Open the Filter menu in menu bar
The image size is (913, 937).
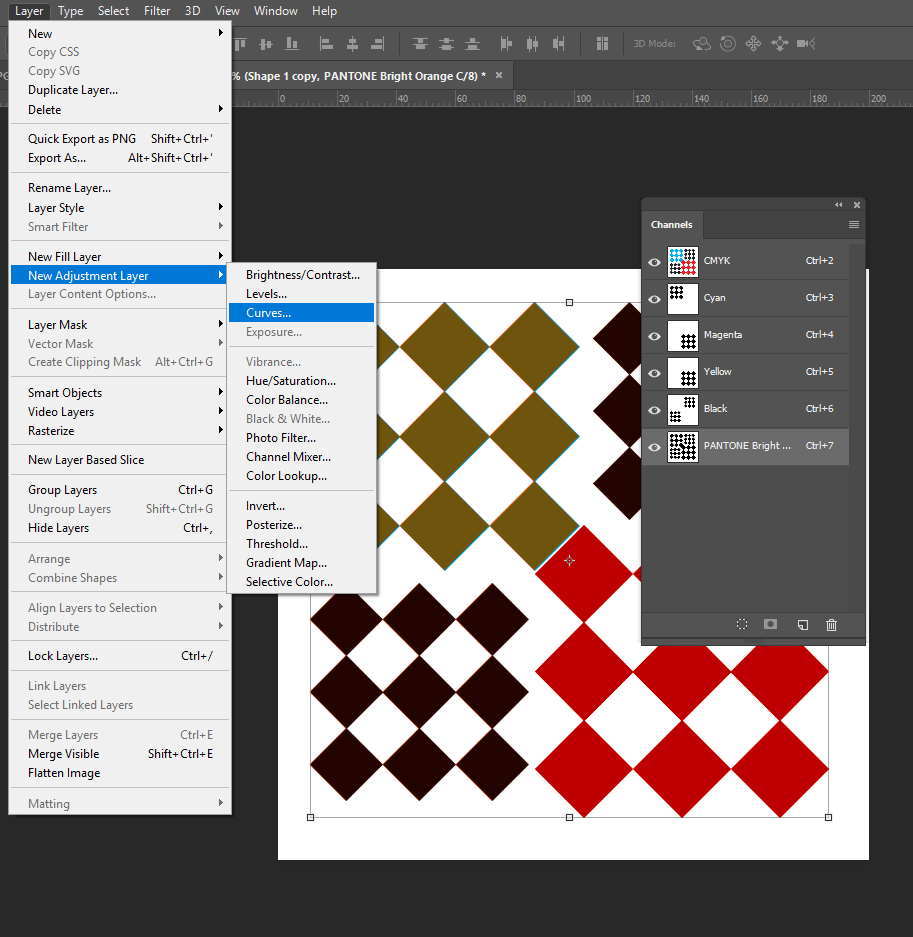pyautogui.click(x=157, y=11)
